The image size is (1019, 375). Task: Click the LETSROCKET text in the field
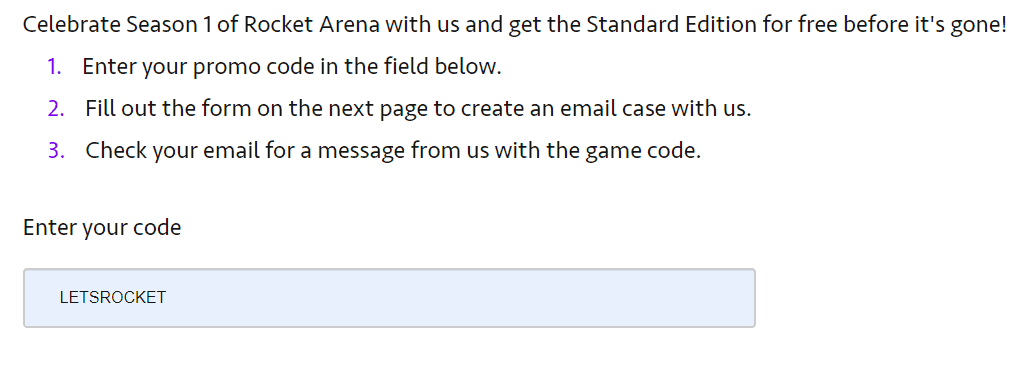coord(113,298)
